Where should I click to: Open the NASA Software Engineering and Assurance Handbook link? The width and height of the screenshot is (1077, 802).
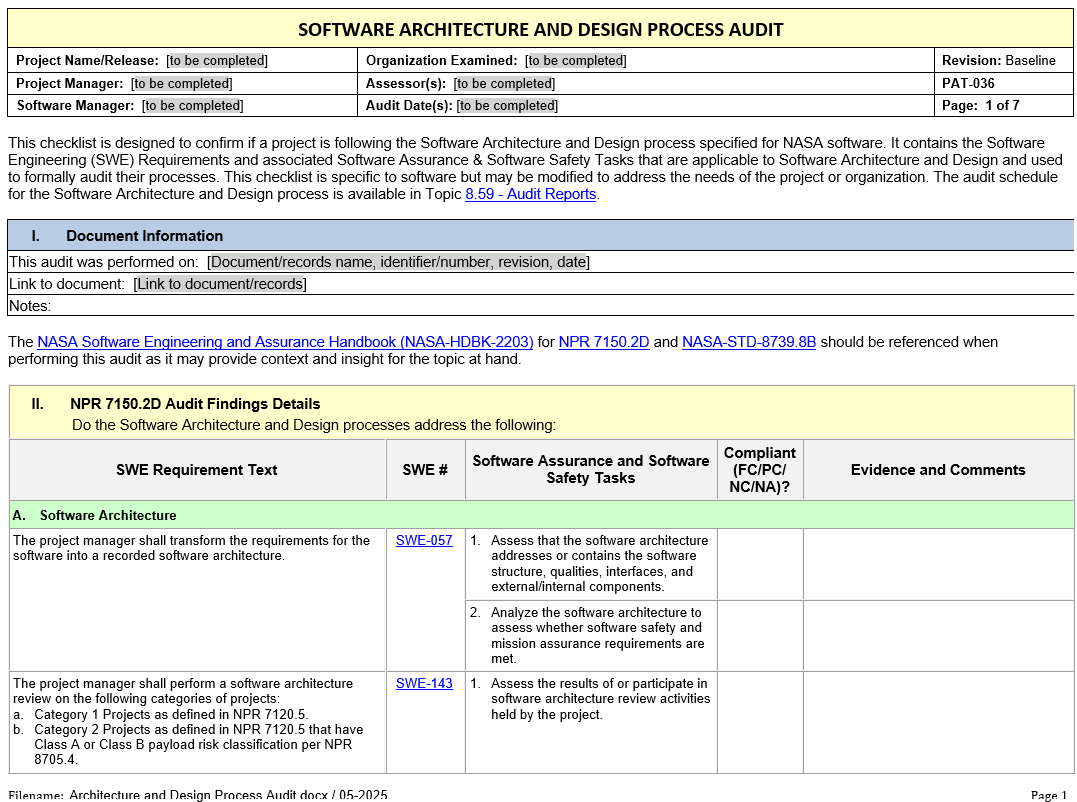click(x=285, y=342)
